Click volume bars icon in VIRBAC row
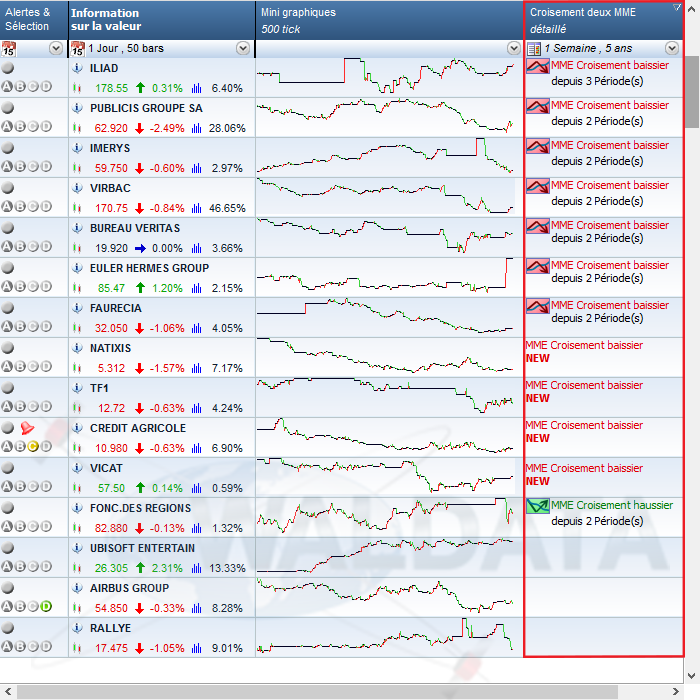This screenshot has width=700, height=700. pos(196,208)
